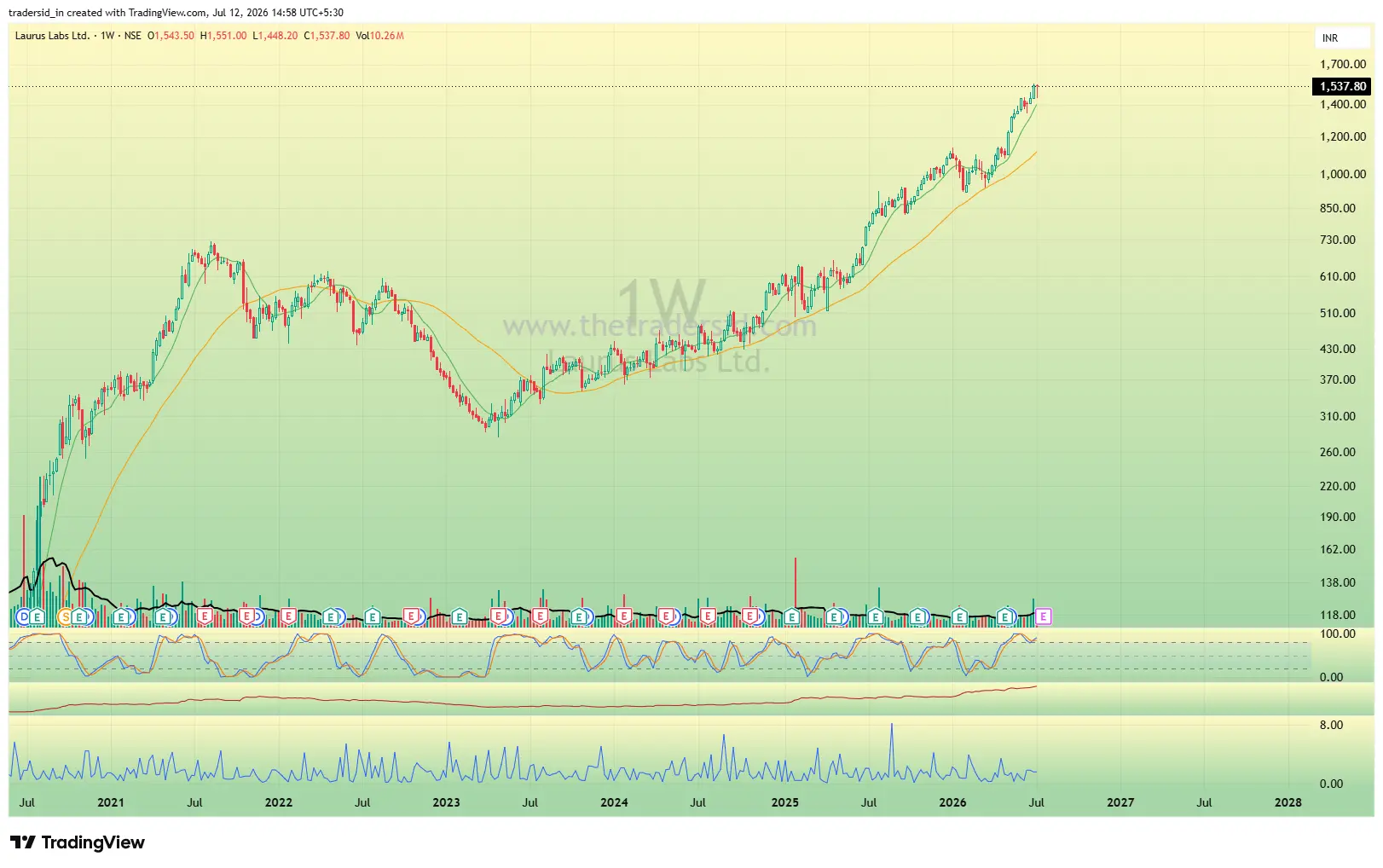The width and height of the screenshot is (1383, 868).
Task: Click the 1,700.00 price axis label
Action: [1343, 64]
